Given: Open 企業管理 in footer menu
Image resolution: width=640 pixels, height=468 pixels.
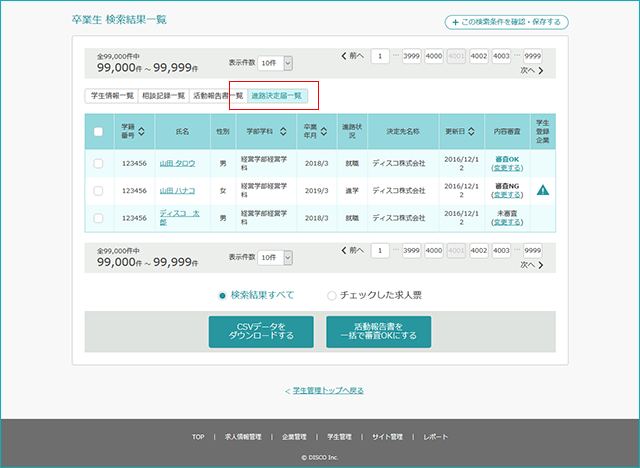Looking at the screenshot, I should (x=294, y=437).
